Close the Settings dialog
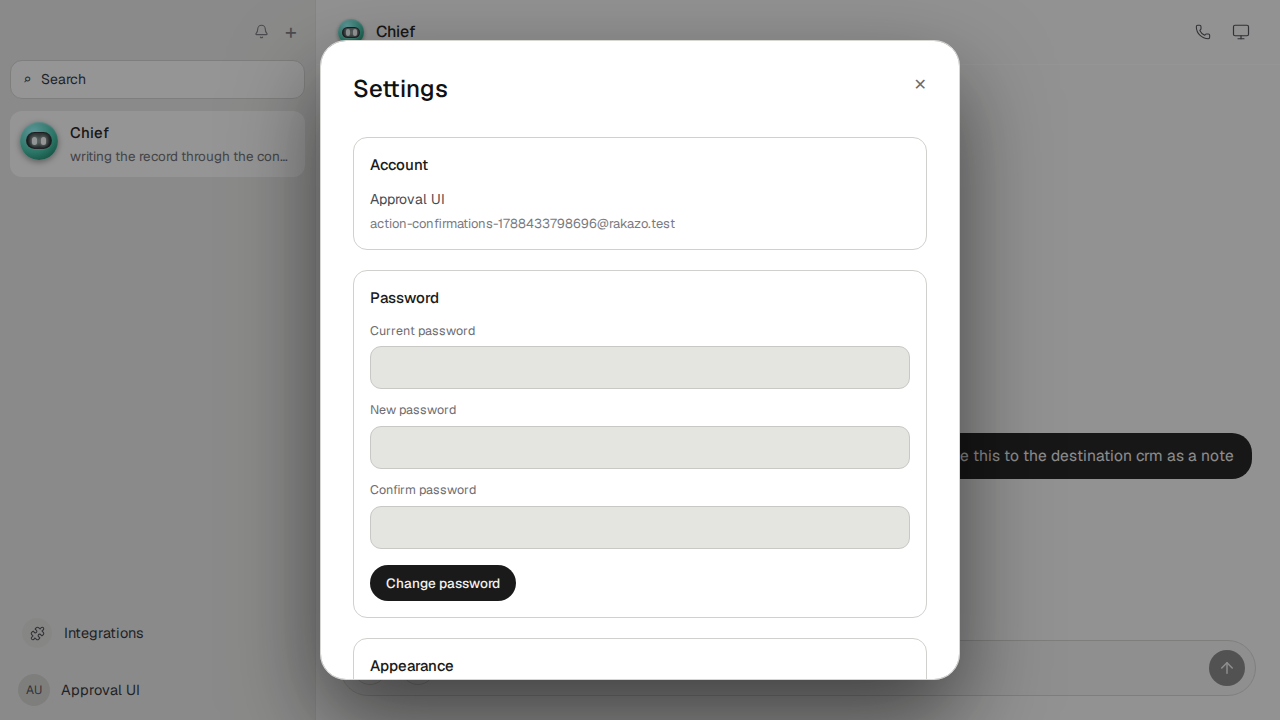The image size is (1280, 720). click(x=920, y=84)
